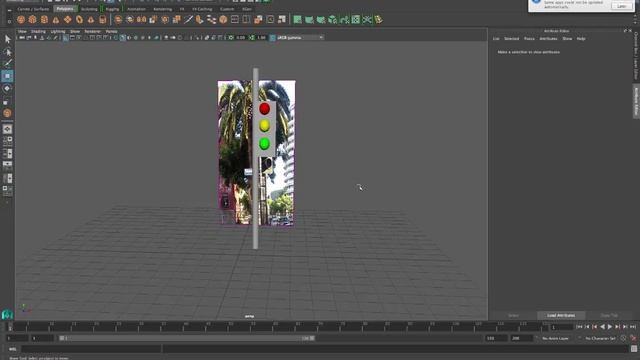Create a polygon torus from the shelf

[x=79, y=20]
